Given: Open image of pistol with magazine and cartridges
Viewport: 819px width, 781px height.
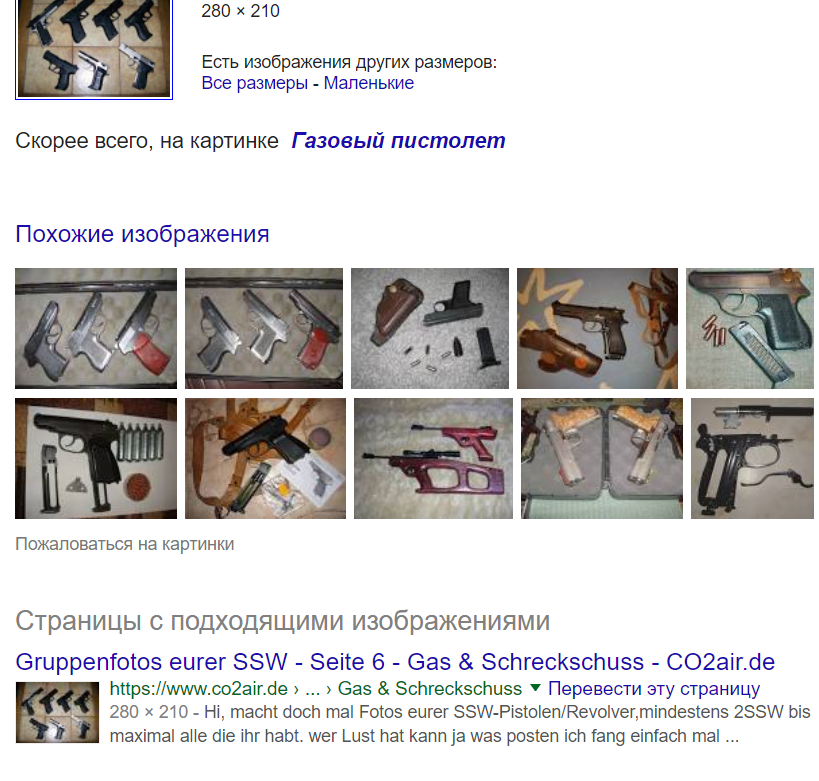Looking at the screenshot, I should (750, 329).
